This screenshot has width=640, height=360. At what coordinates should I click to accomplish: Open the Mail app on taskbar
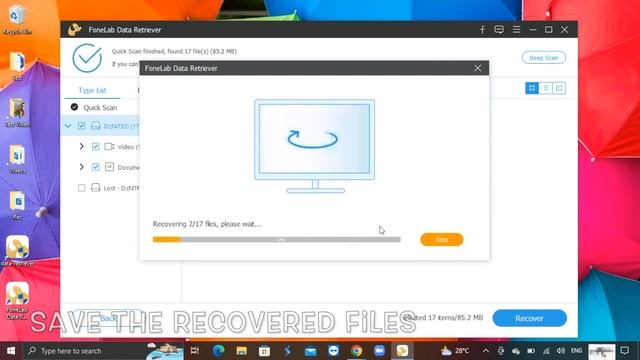[x=311, y=351]
